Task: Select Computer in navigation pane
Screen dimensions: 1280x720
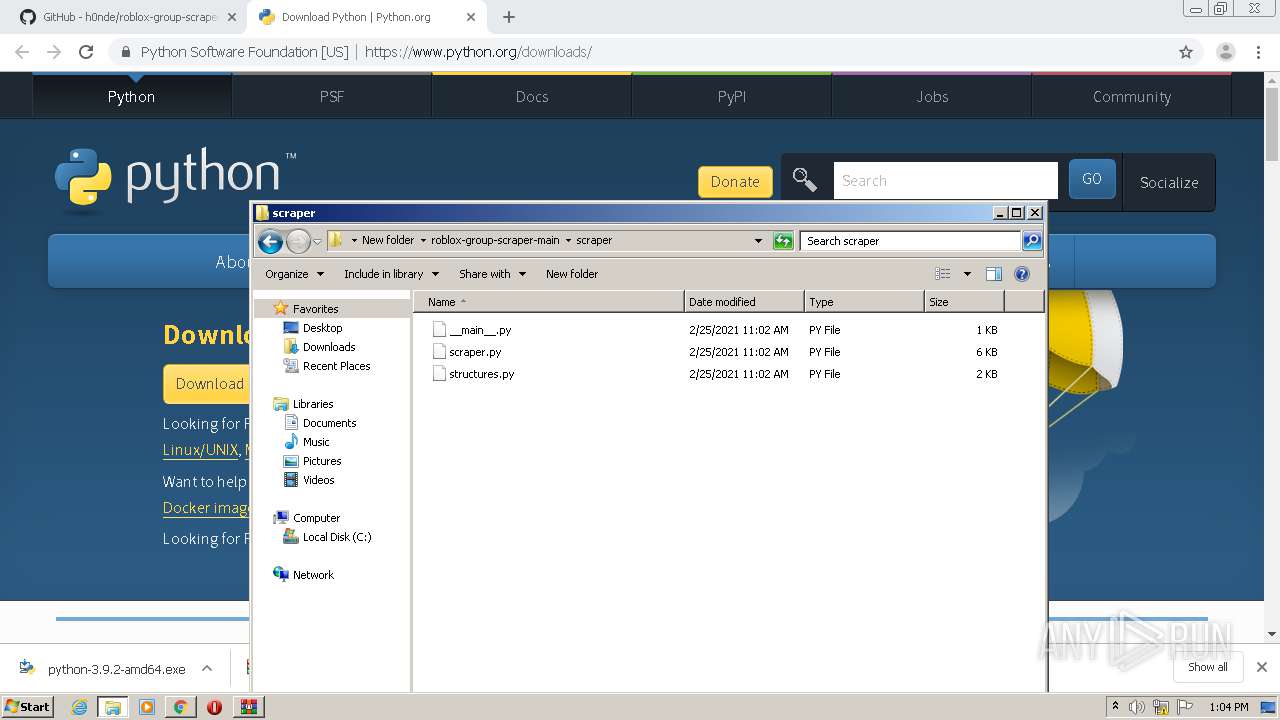Action: pos(316,518)
